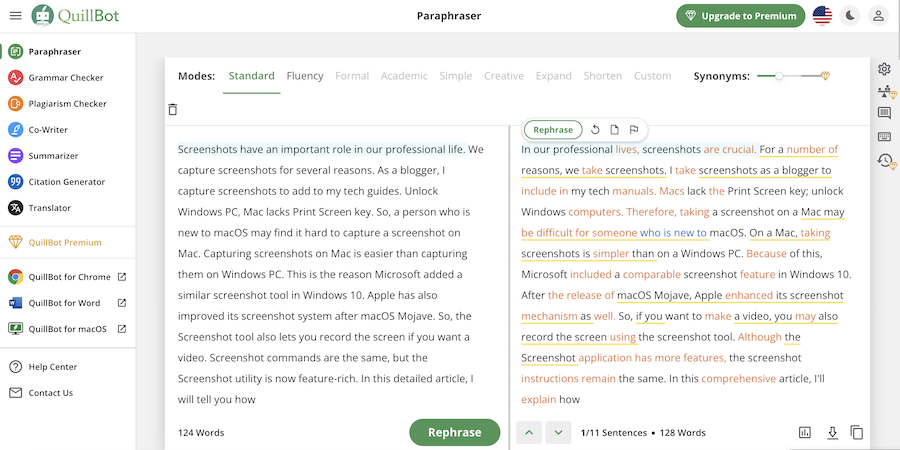Viewport: 900px width, 450px height.
Task: Delete input text with trash icon
Action: [173, 109]
